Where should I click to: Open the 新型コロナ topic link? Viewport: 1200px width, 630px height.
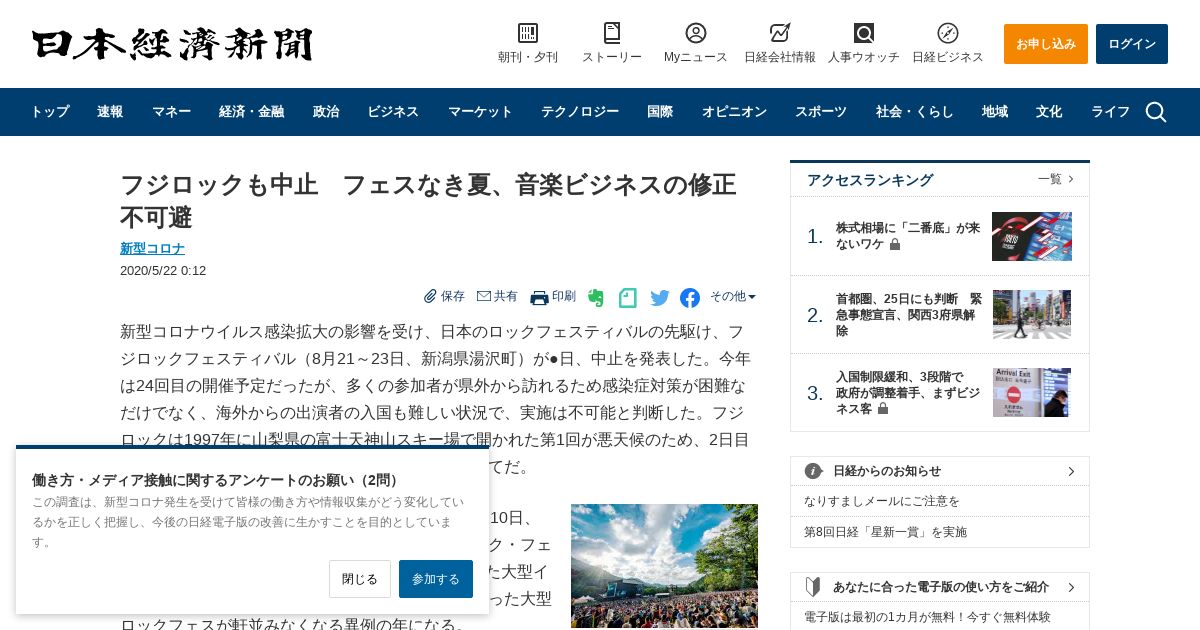tap(152, 248)
